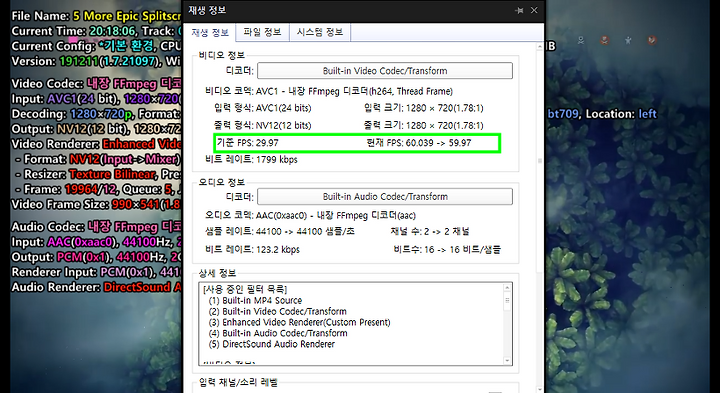Click the dialog scrollbar down arrow
This screenshot has height=393, width=720.
(x=540, y=388)
